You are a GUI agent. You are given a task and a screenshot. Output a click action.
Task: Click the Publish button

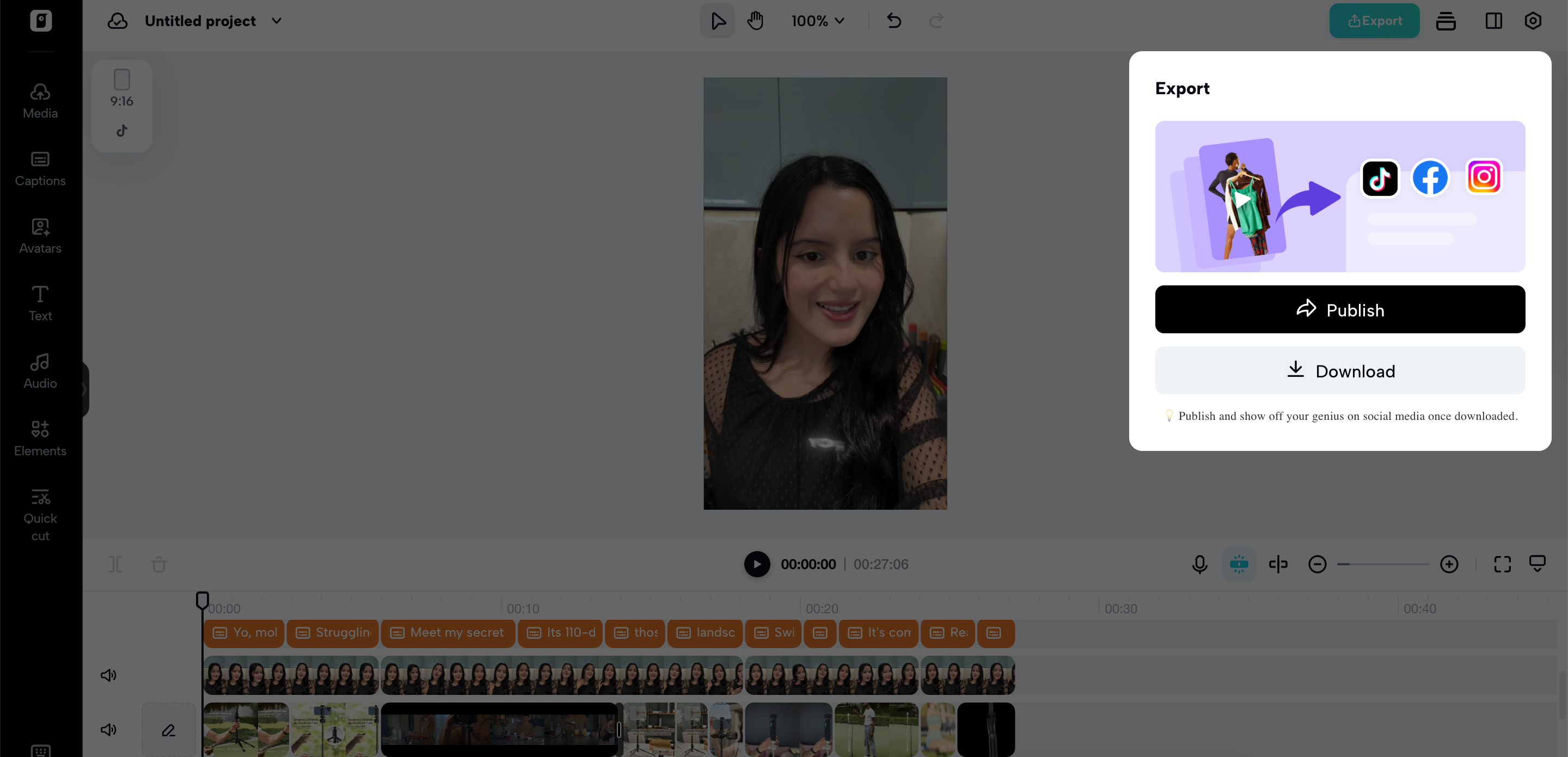click(x=1339, y=309)
